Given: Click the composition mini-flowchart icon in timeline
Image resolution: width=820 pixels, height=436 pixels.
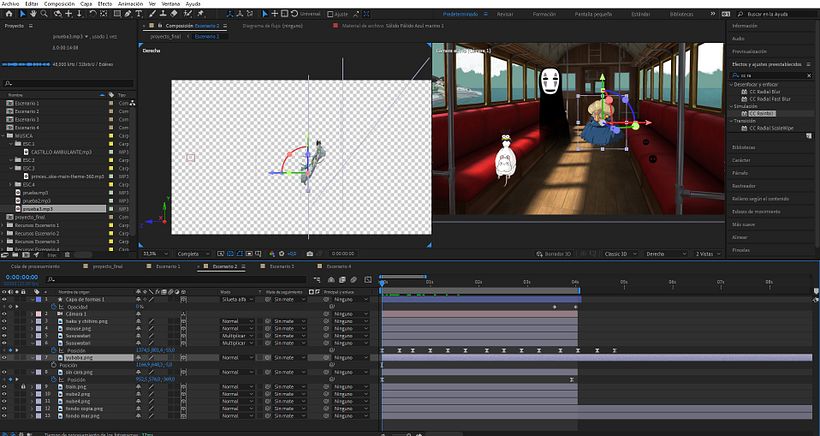Looking at the screenshot, I should point(317,280).
